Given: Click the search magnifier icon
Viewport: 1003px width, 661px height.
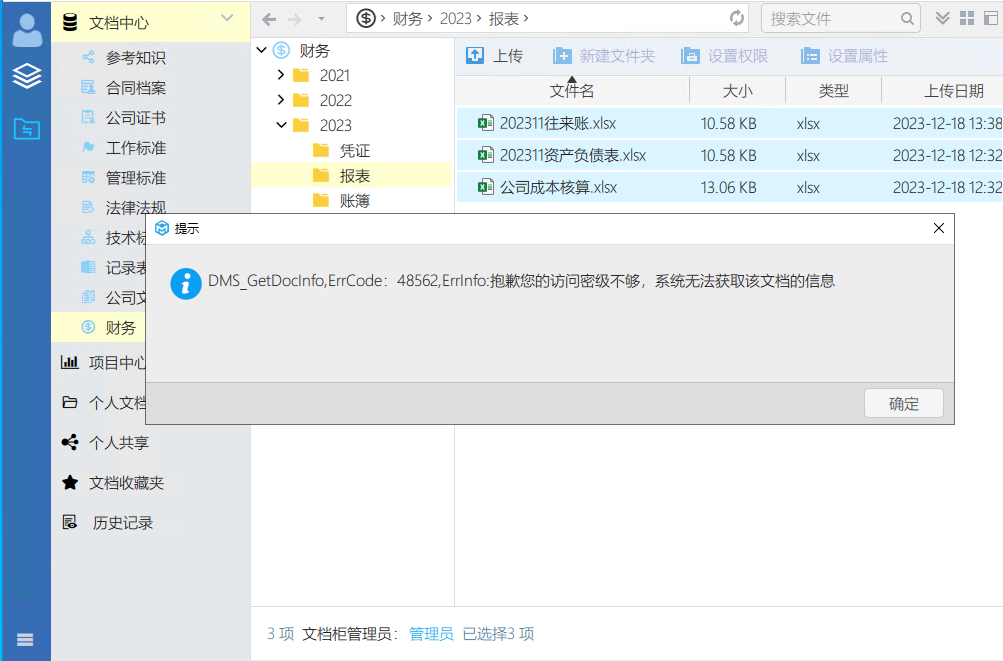Looking at the screenshot, I should click(908, 18).
